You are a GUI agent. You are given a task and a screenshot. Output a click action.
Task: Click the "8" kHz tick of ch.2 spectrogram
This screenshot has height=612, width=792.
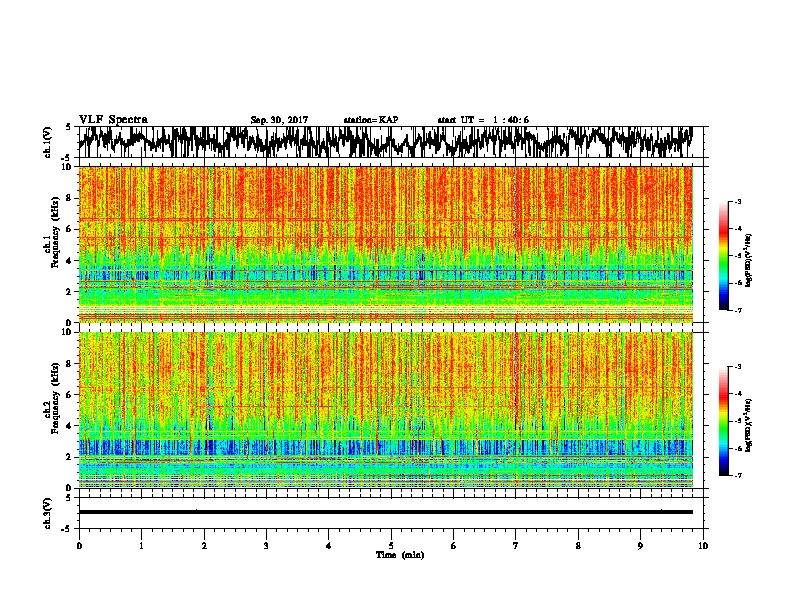coord(70,363)
